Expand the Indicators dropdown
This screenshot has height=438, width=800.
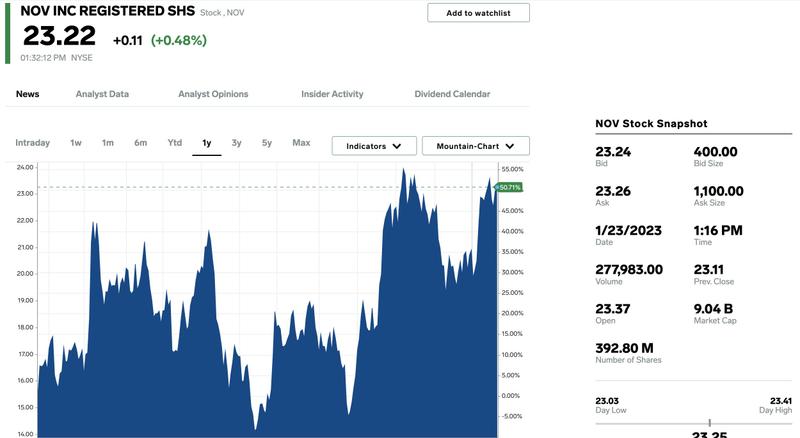pyautogui.click(x=374, y=146)
